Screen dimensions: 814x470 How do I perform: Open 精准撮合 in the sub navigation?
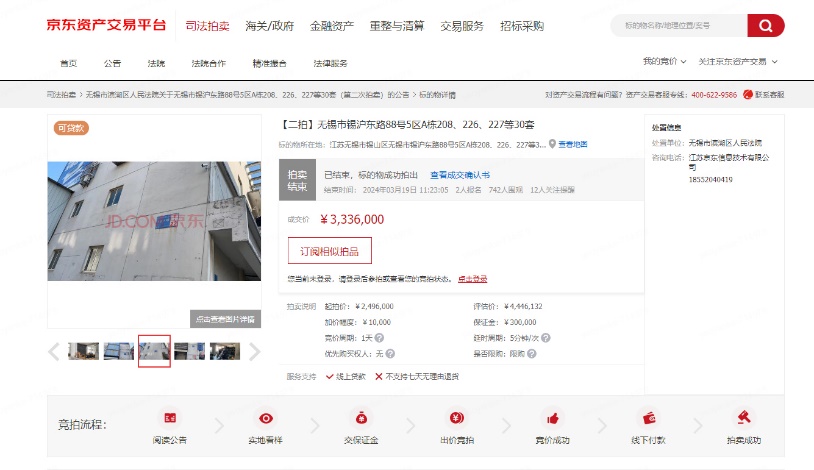[x=269, y=63]
